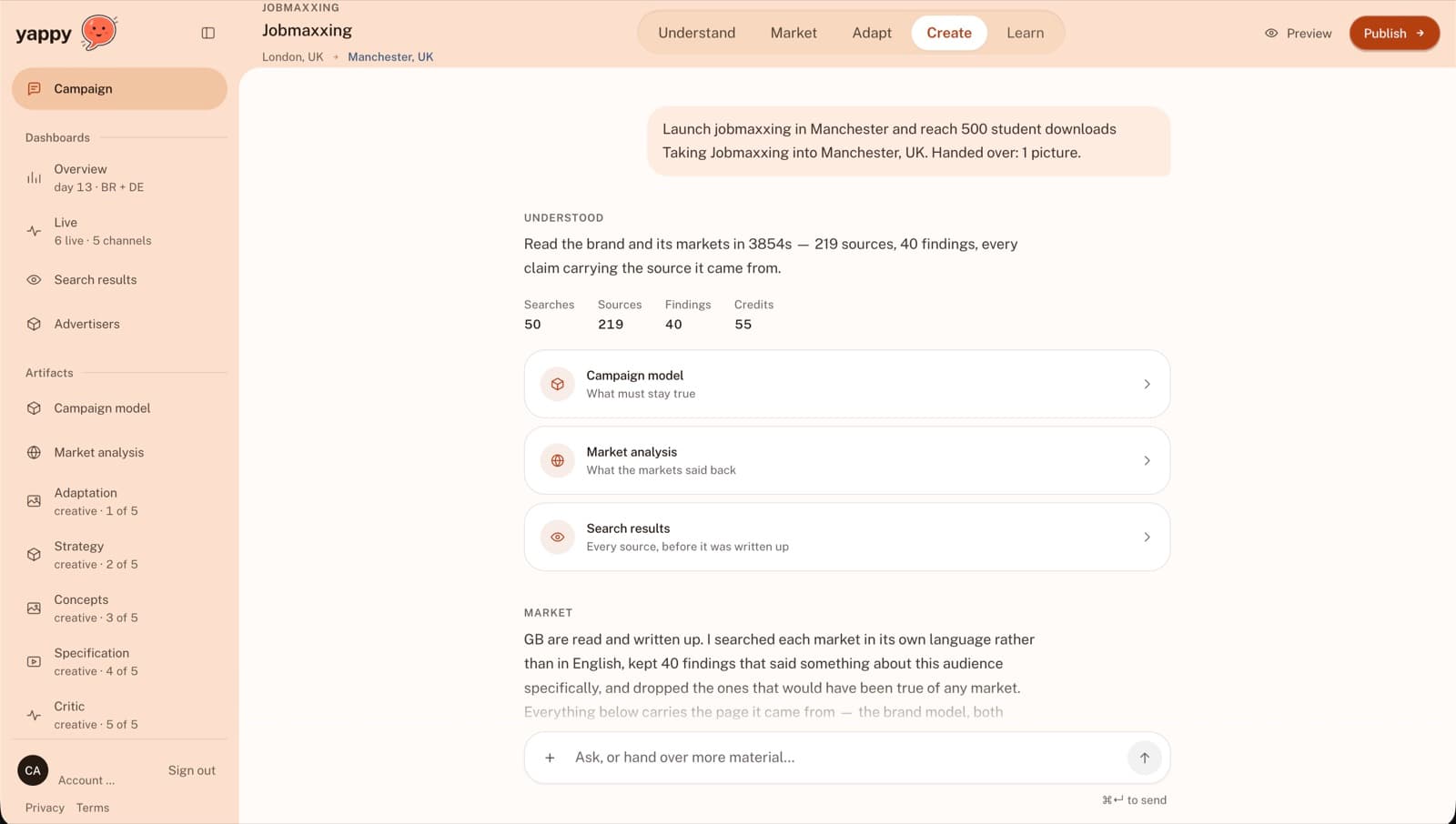This screenshot has width=1456, height=824.
Task: Click the MARKET section heading
Action: coord(548,613)
